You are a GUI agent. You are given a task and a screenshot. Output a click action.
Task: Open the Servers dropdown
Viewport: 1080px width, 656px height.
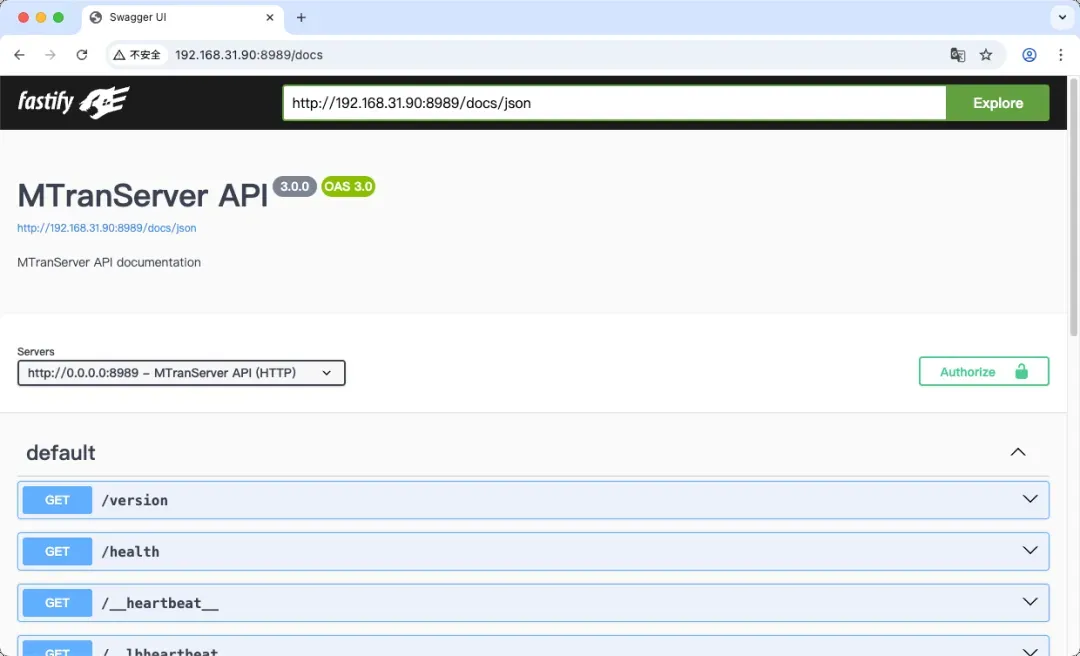(x=181, y=373)
